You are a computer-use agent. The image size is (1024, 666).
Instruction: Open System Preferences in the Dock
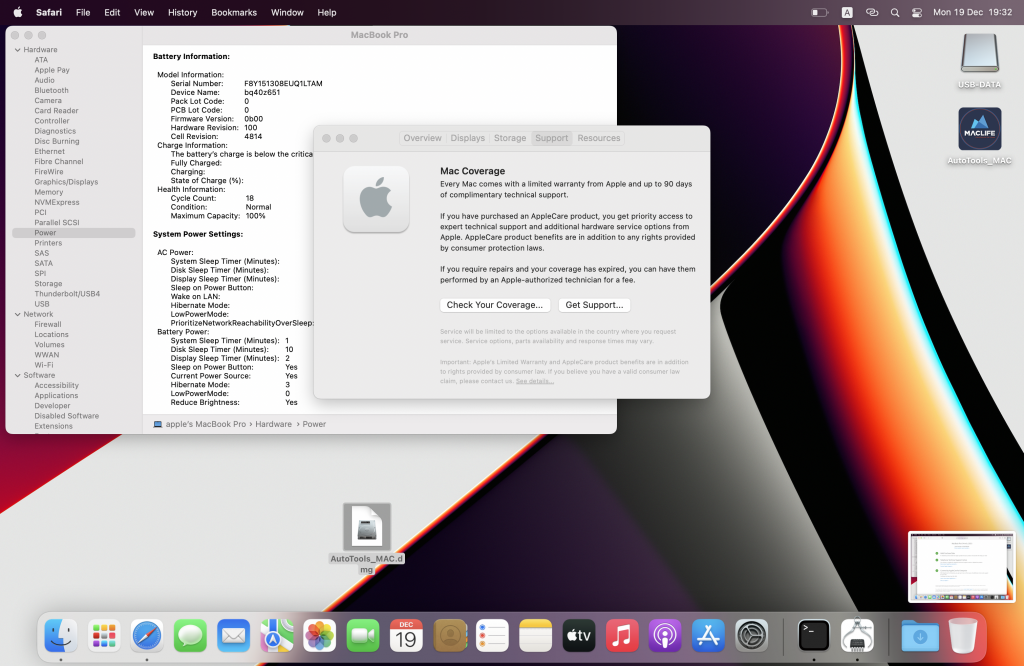point(751,635)
